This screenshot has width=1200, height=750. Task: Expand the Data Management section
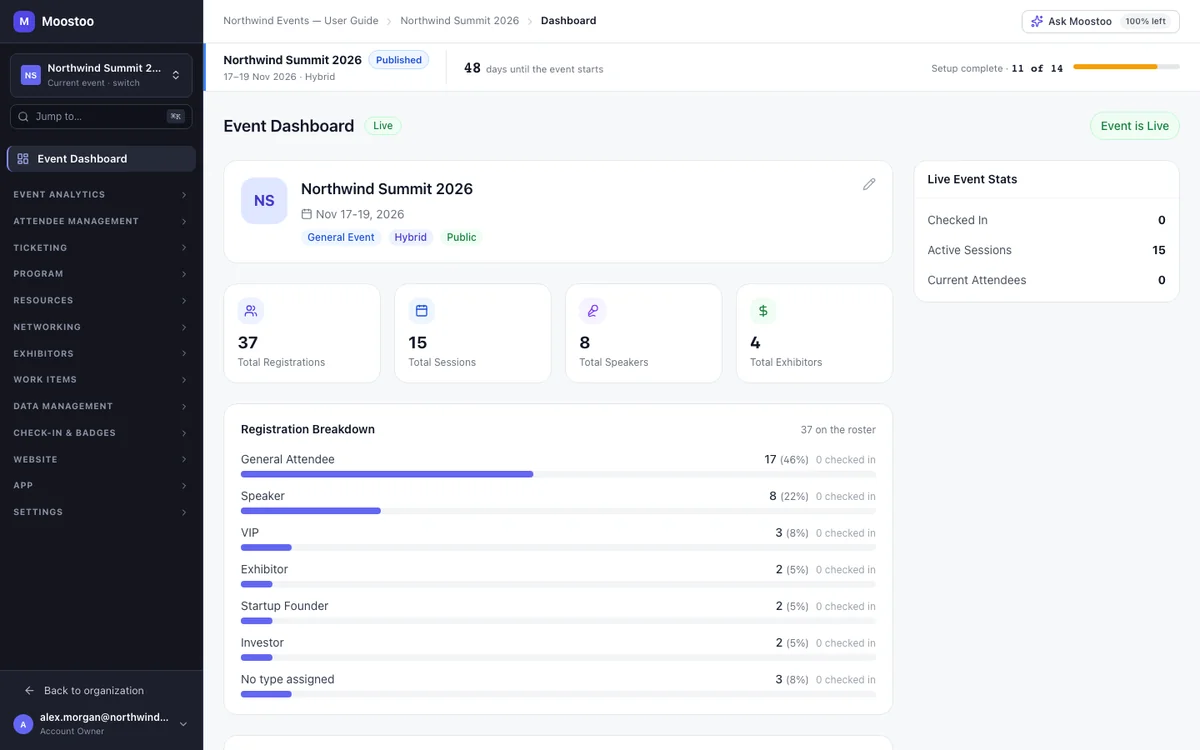click(101, 407)
